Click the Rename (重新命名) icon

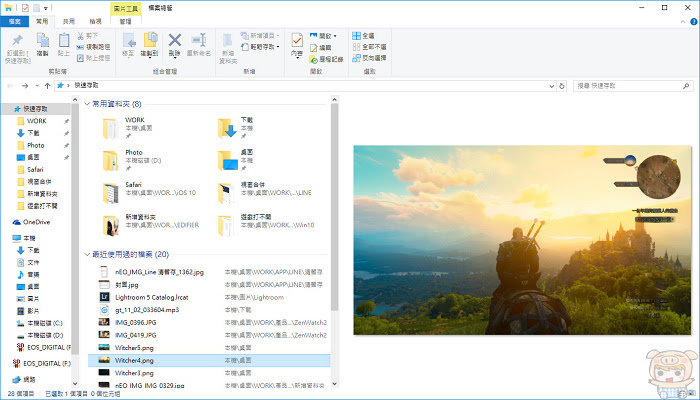199,40
